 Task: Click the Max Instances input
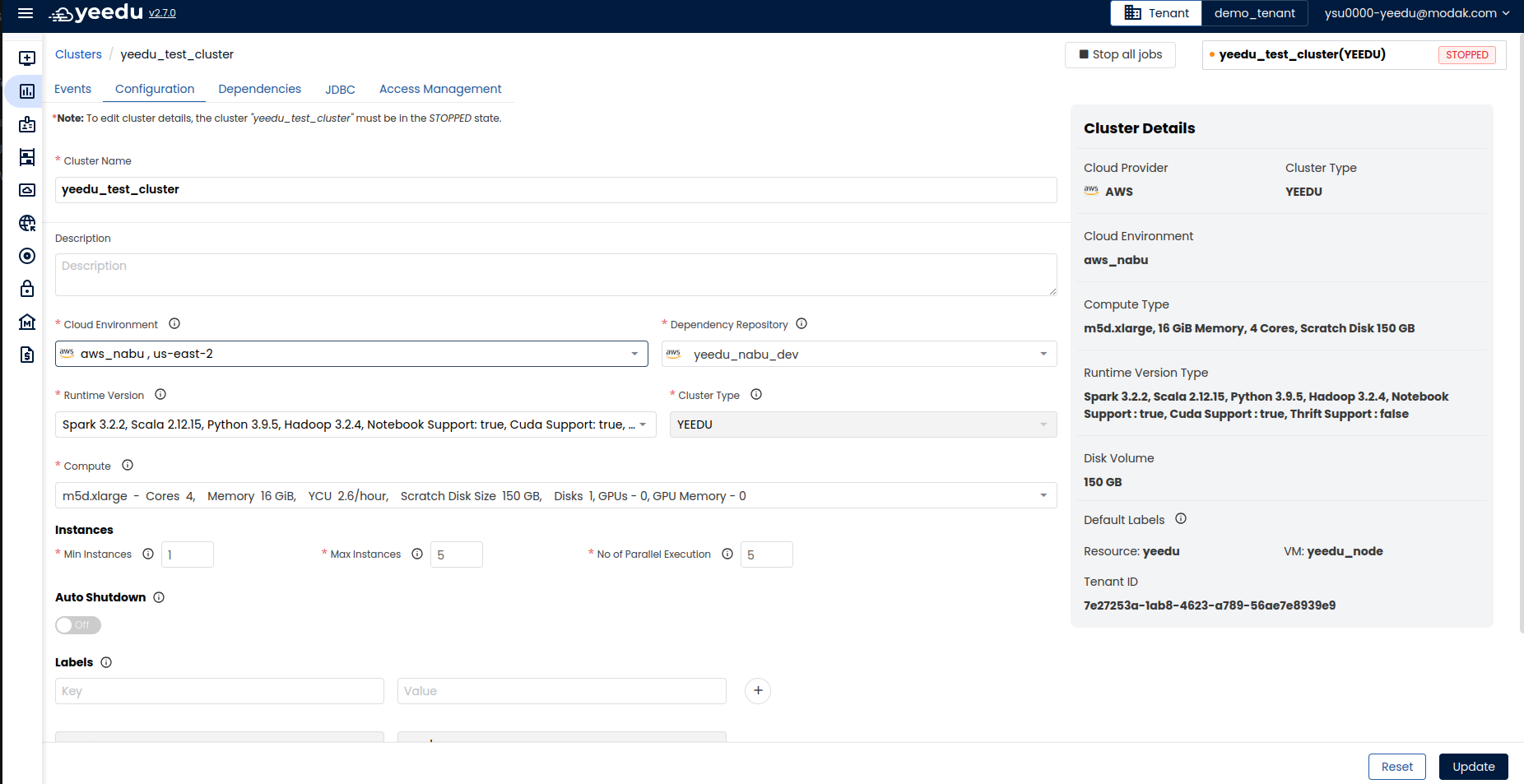(x=457, y=554)
